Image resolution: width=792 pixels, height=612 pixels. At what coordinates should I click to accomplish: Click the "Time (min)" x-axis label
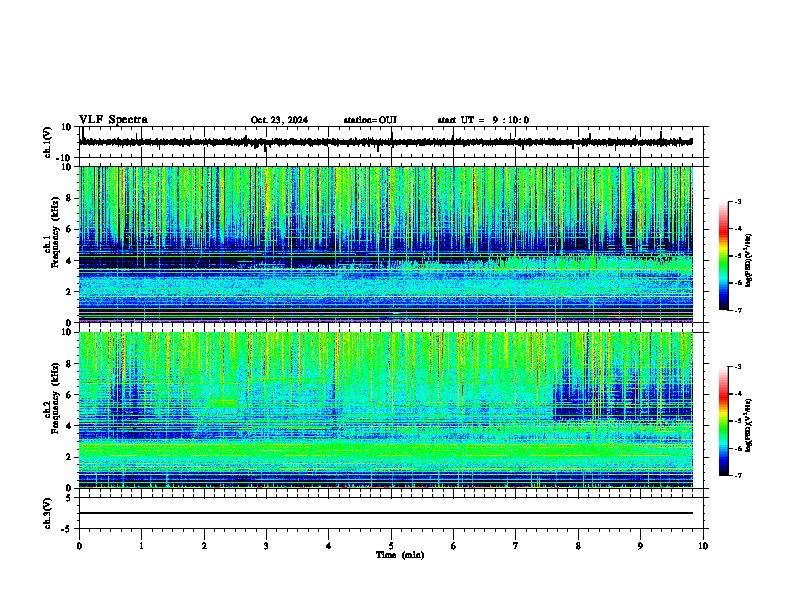click(400, 555)
